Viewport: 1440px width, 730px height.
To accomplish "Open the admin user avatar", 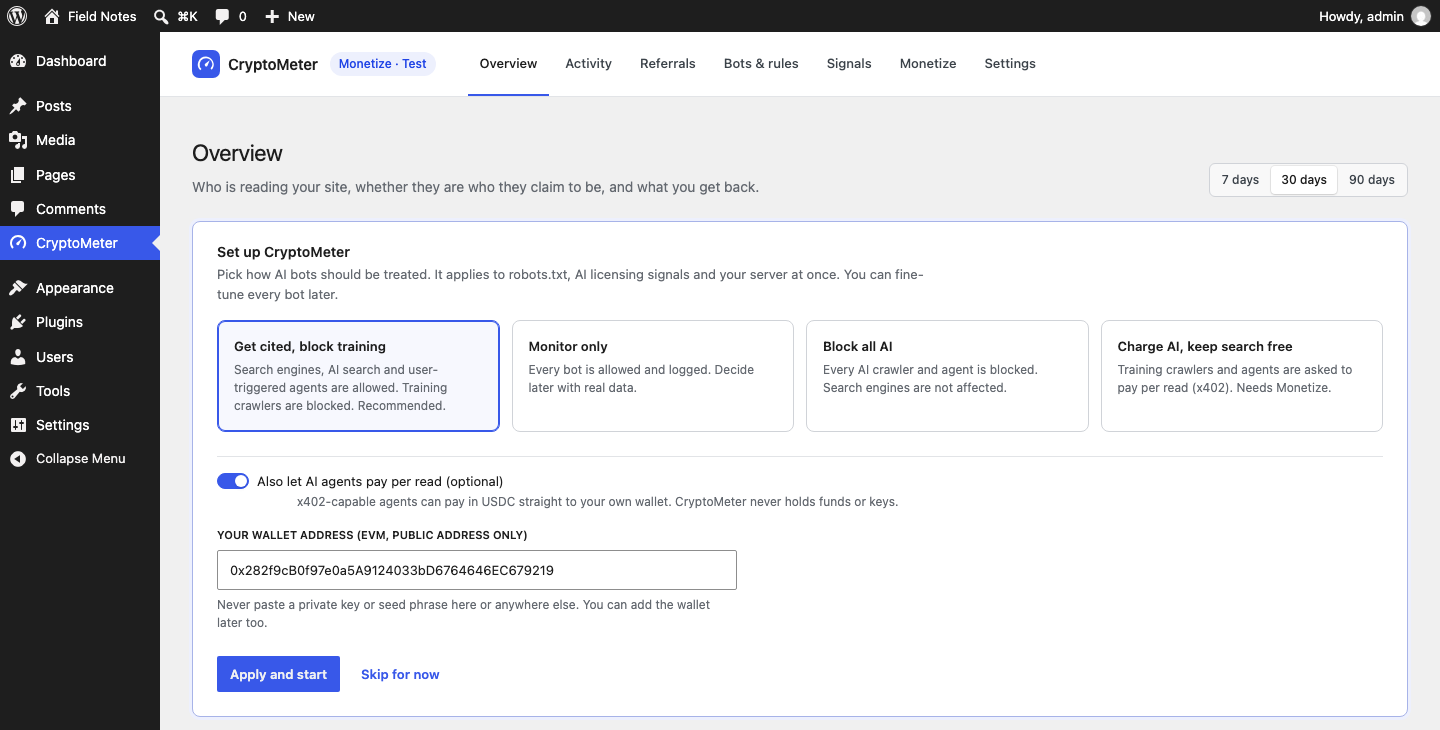I will [x=1420, y=16].
